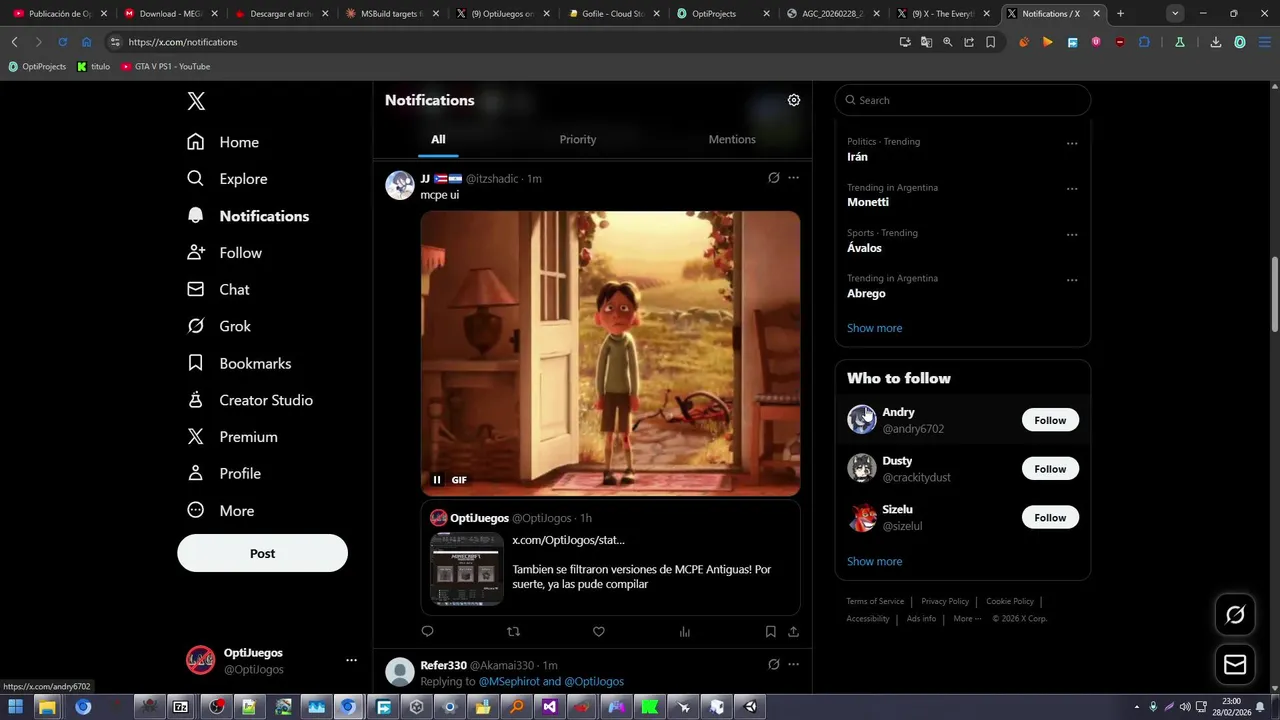The width and height of the screenshot is (1280, 720).
Task: Expand the More sidebar menu
Action: pos(221,511)
